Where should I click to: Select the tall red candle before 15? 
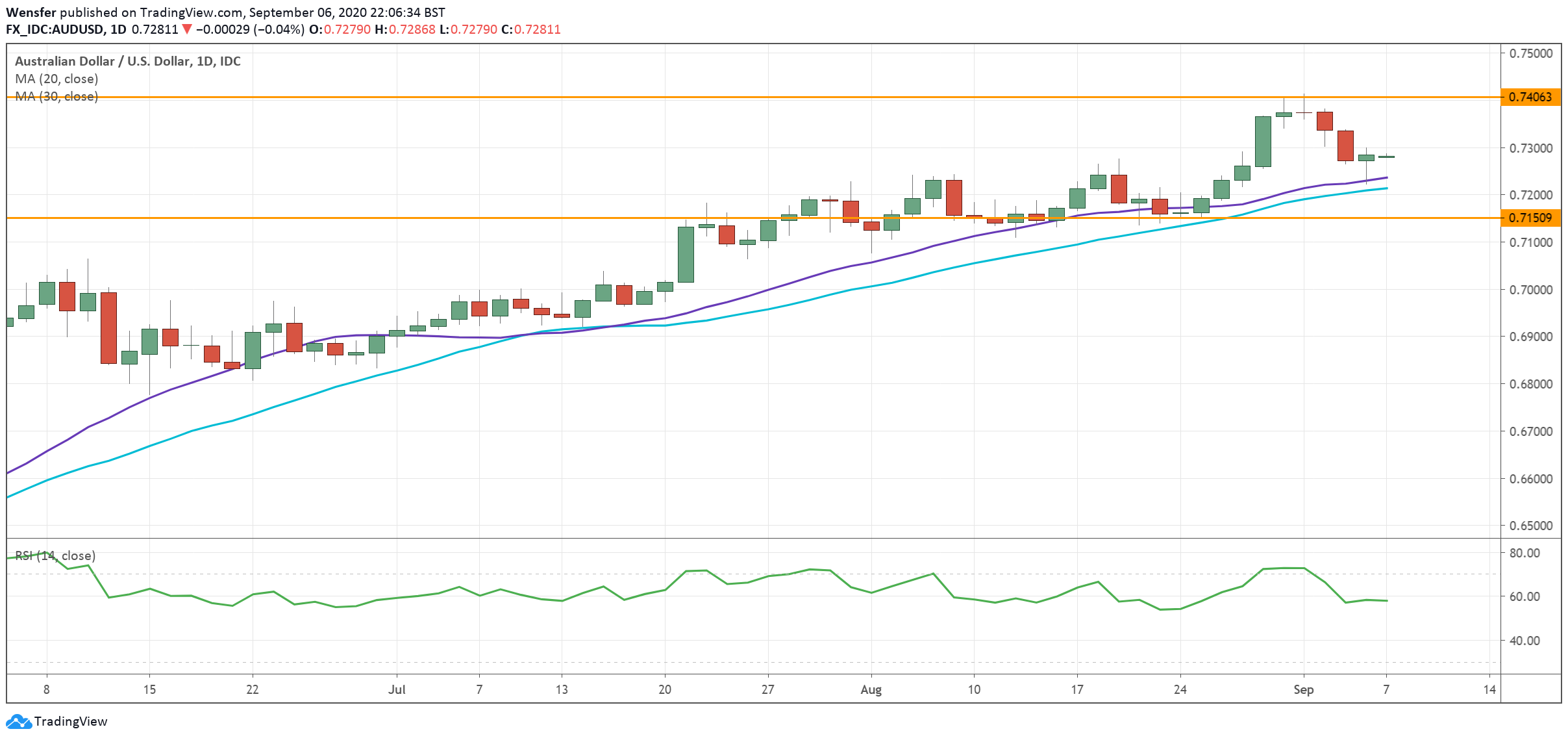pyautogui.click(x=108, y=327)
